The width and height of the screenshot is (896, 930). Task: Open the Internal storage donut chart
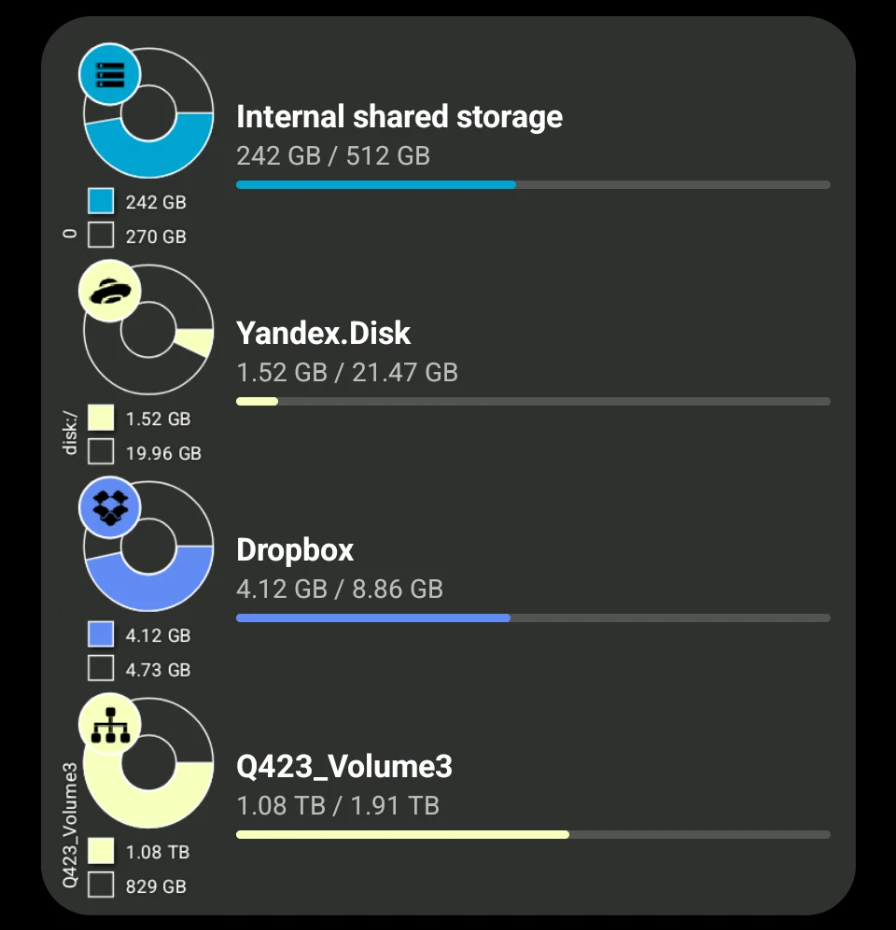(148, 113)
